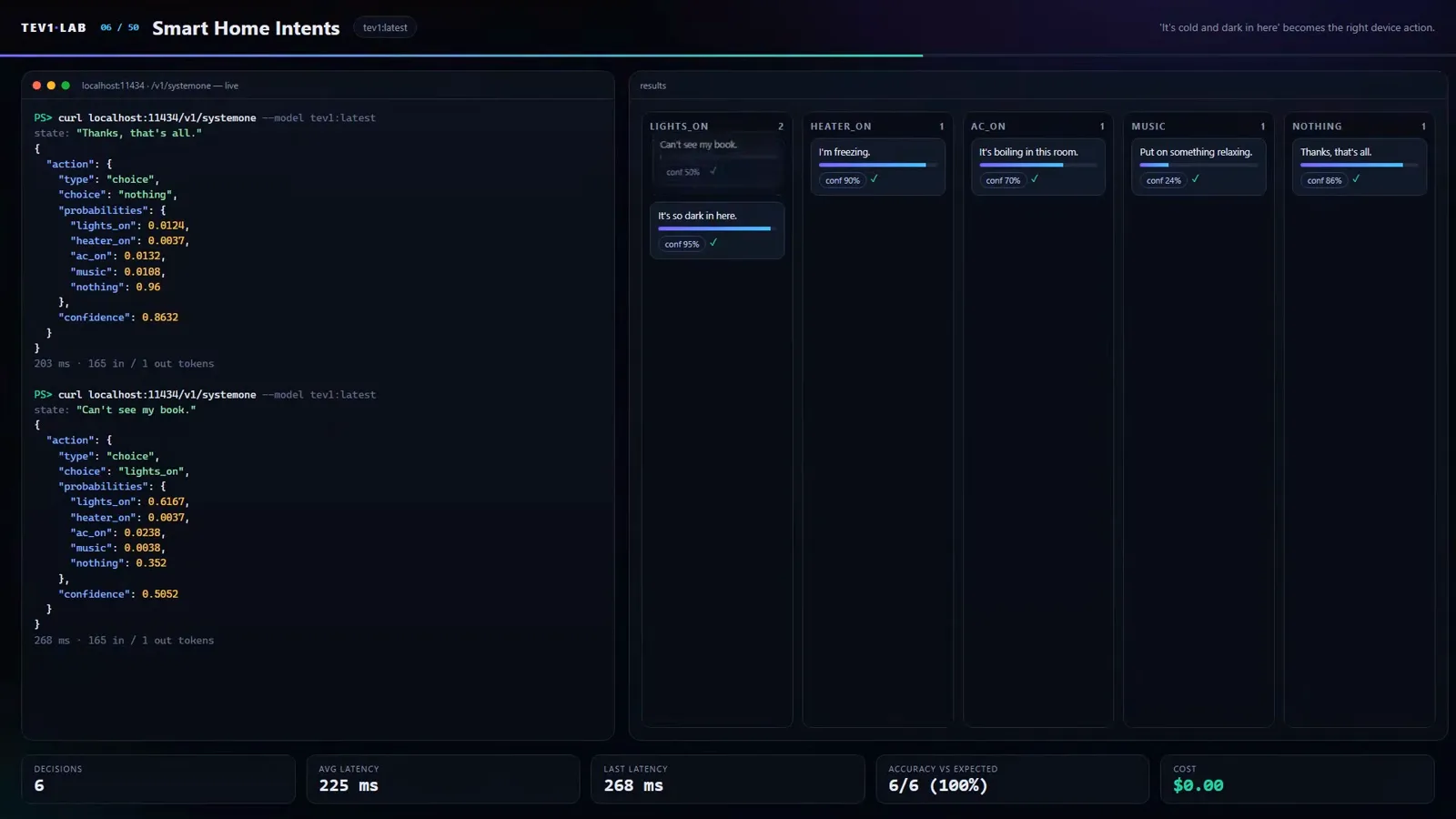1456x819 pixels.
Task: Click the "268 ms · 165 in / 1 out tokens" line
Action: tap(124, 641)
